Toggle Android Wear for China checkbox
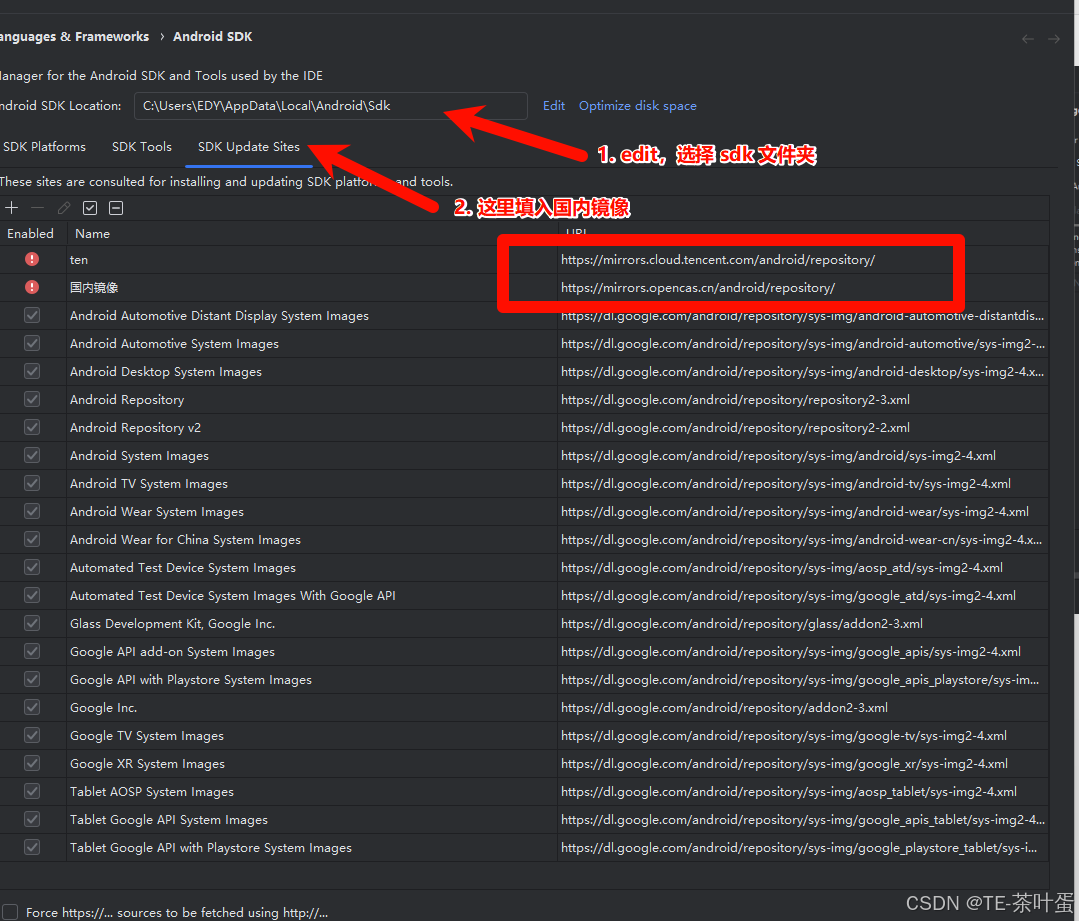Screen dimensions: 1079x921 coord(32,540)
